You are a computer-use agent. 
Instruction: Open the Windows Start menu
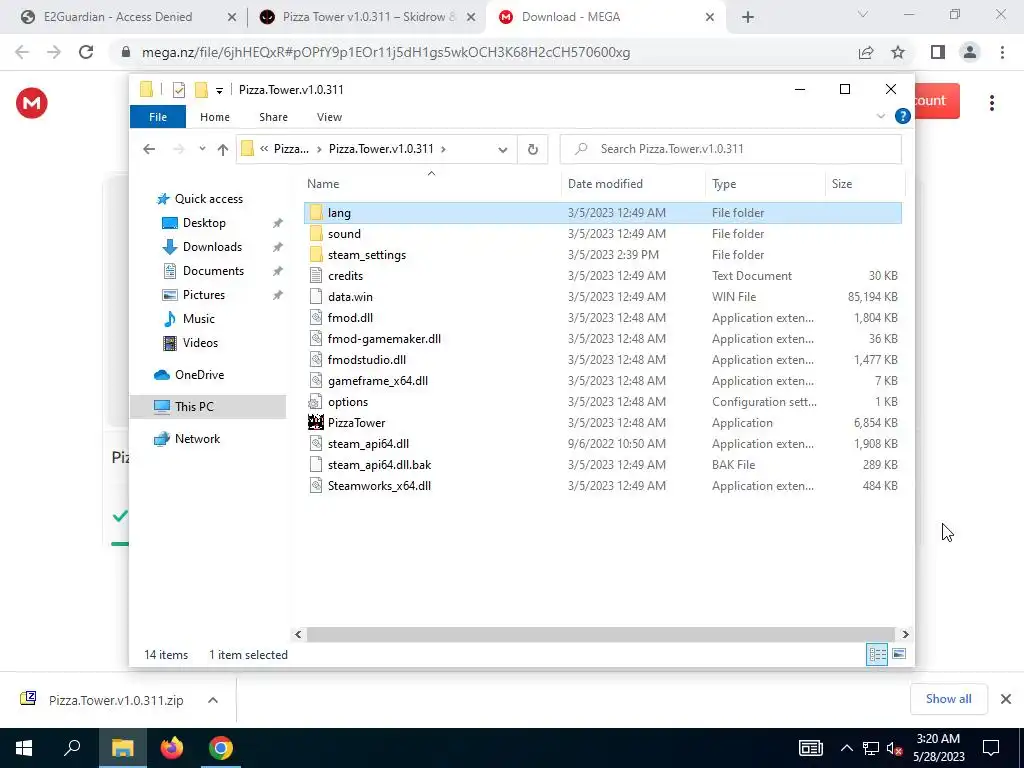(x=24, y=748)
